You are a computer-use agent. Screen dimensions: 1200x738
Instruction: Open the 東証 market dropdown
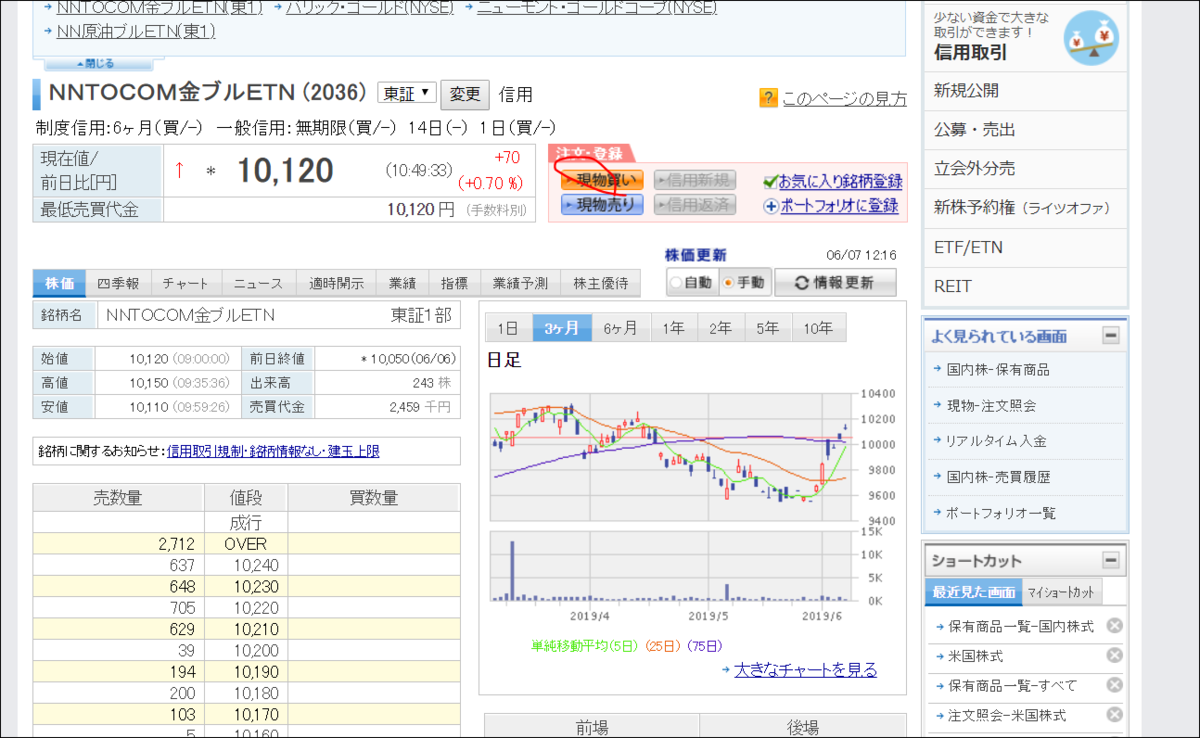pos(407,94)
